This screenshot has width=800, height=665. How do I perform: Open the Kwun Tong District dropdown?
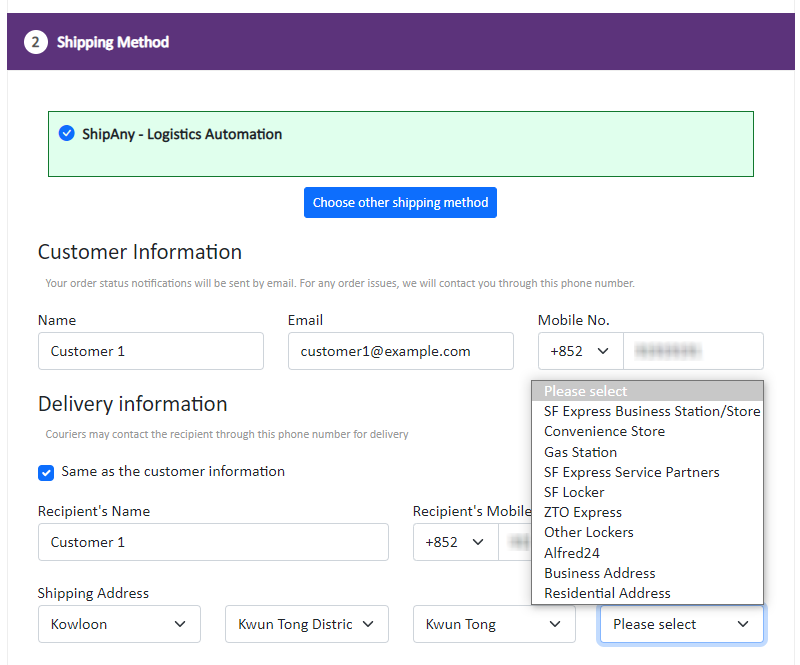click(307, 624)
